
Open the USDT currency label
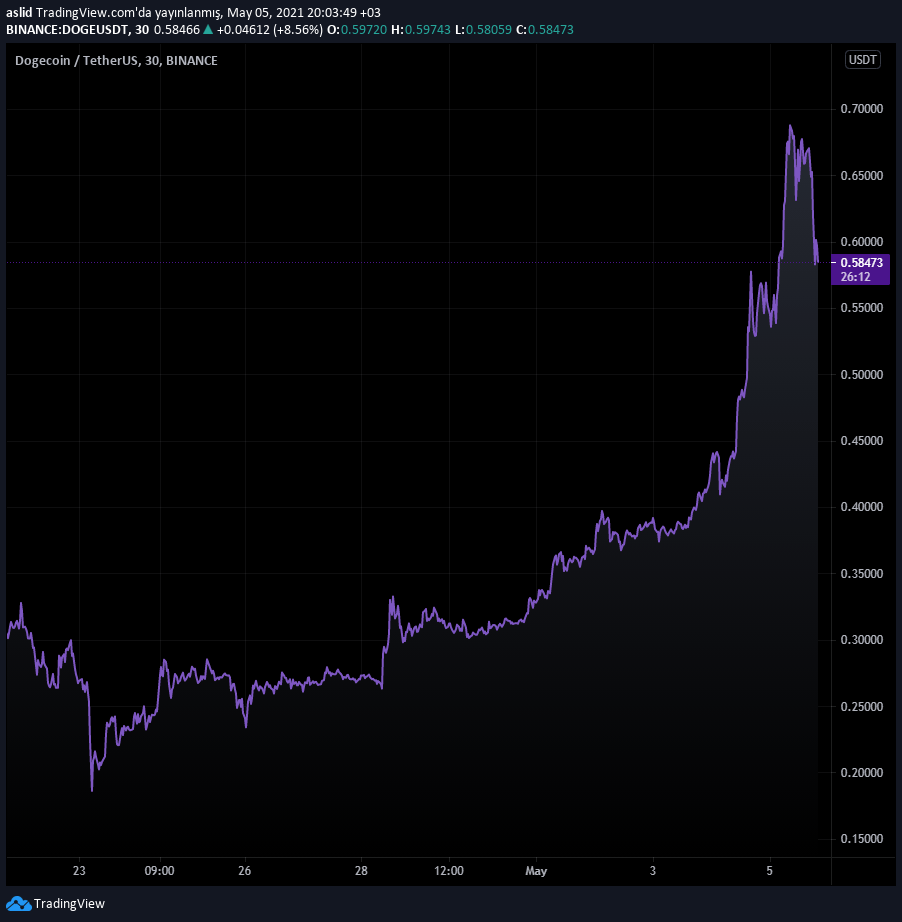point(862,60)
